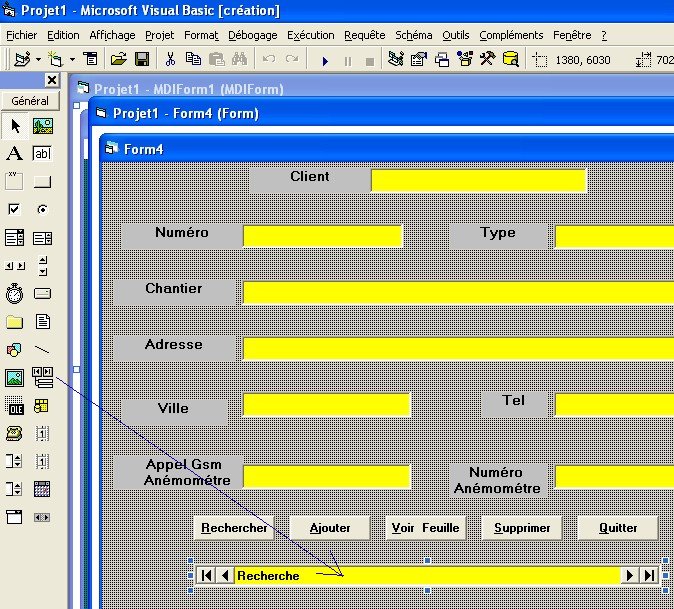Select the OptionButton control tool

[x=42, y=209]
